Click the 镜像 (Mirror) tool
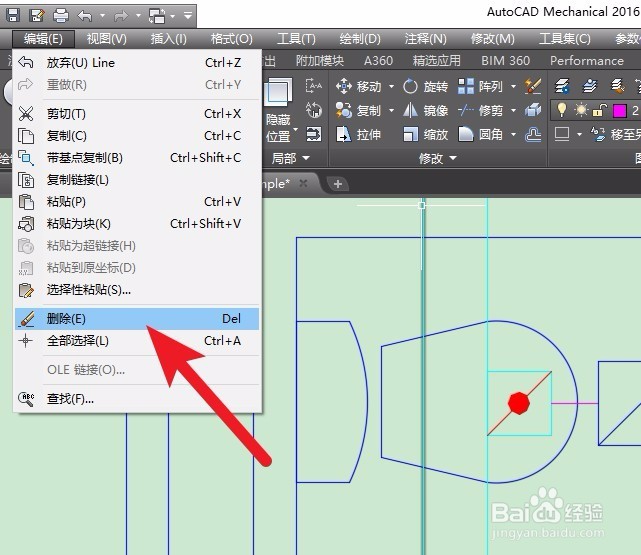 pos(425,111)
